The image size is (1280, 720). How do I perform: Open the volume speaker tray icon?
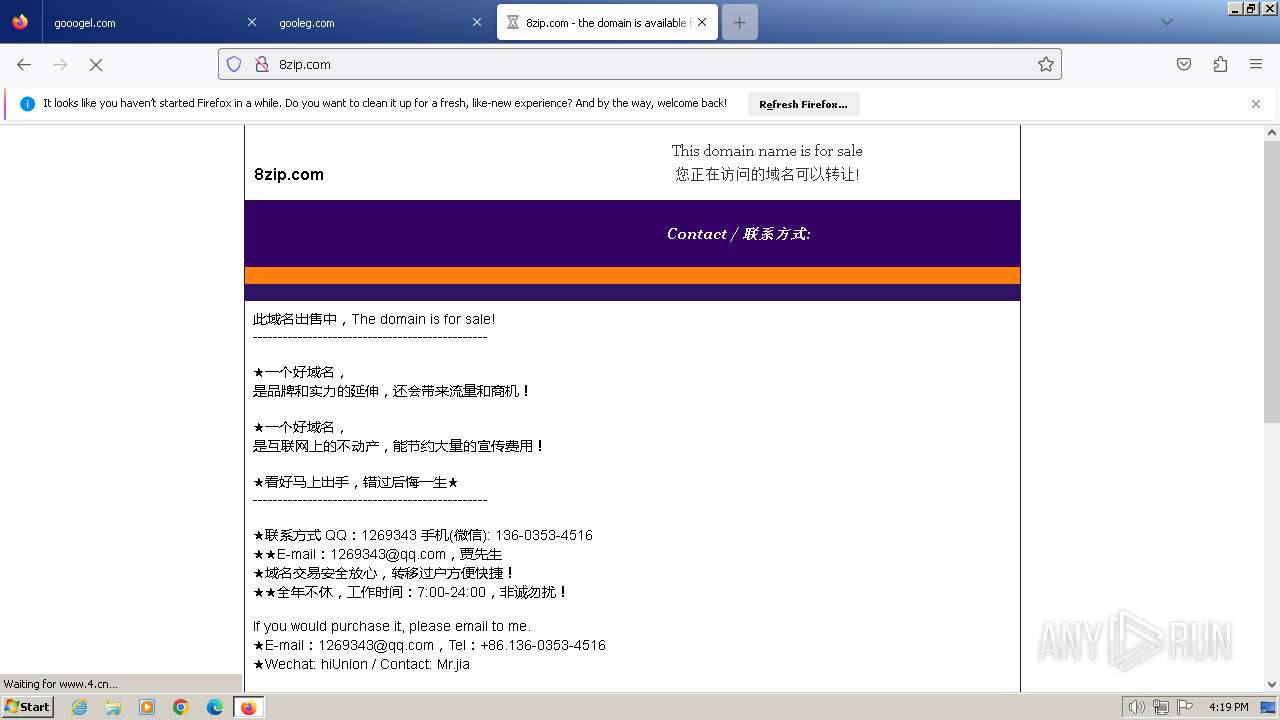pyautogui.click(x=1137, y=707)
